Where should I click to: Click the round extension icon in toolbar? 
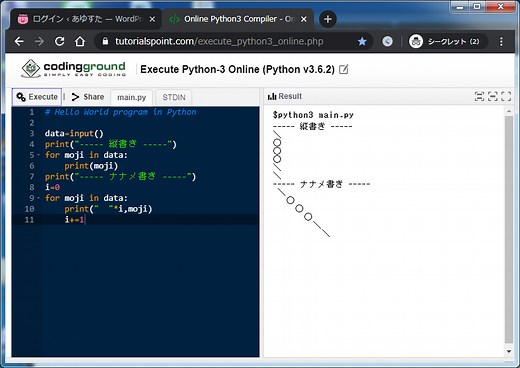point(387,41)
